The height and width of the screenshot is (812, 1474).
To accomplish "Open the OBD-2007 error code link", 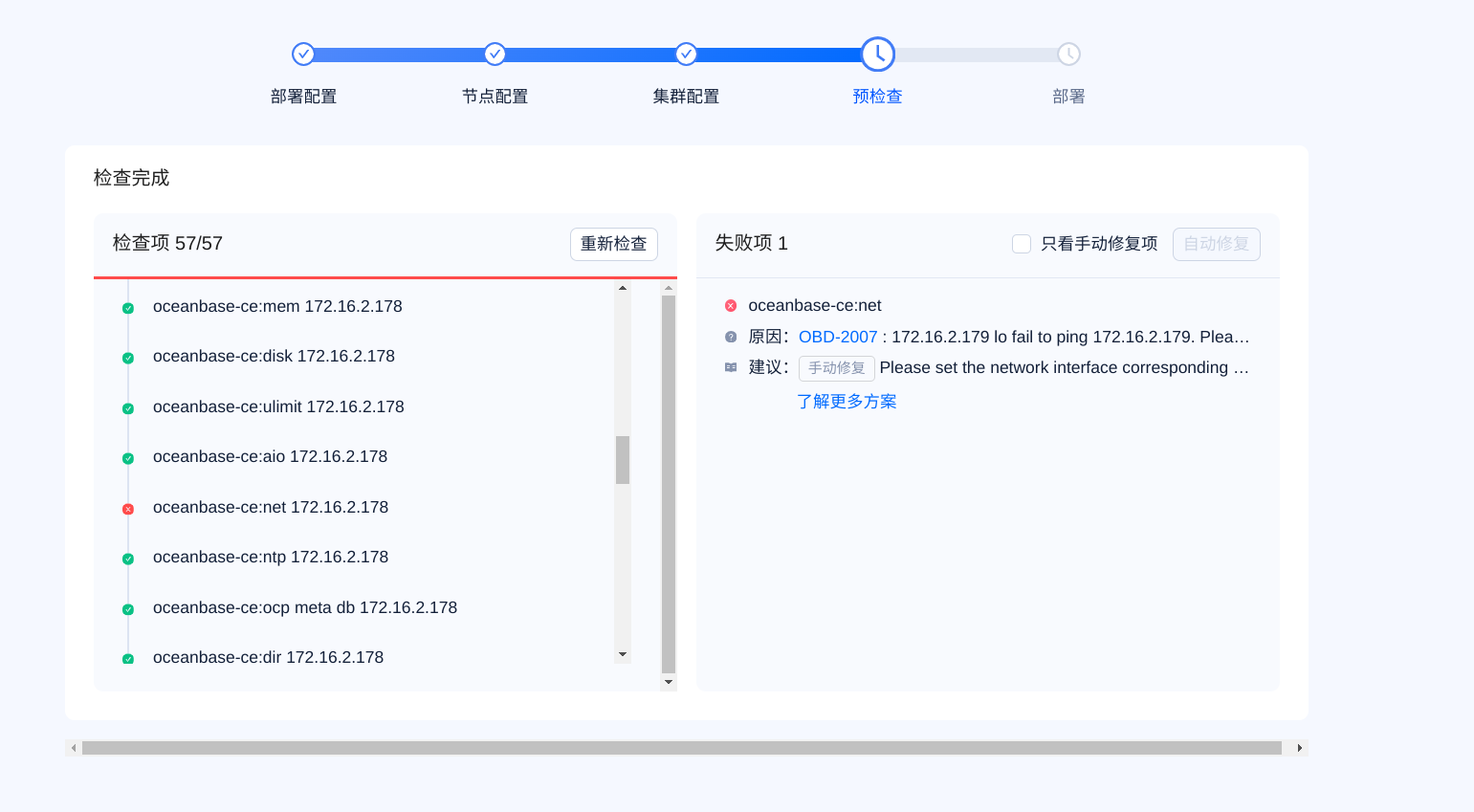I will [x=838, y=337].
